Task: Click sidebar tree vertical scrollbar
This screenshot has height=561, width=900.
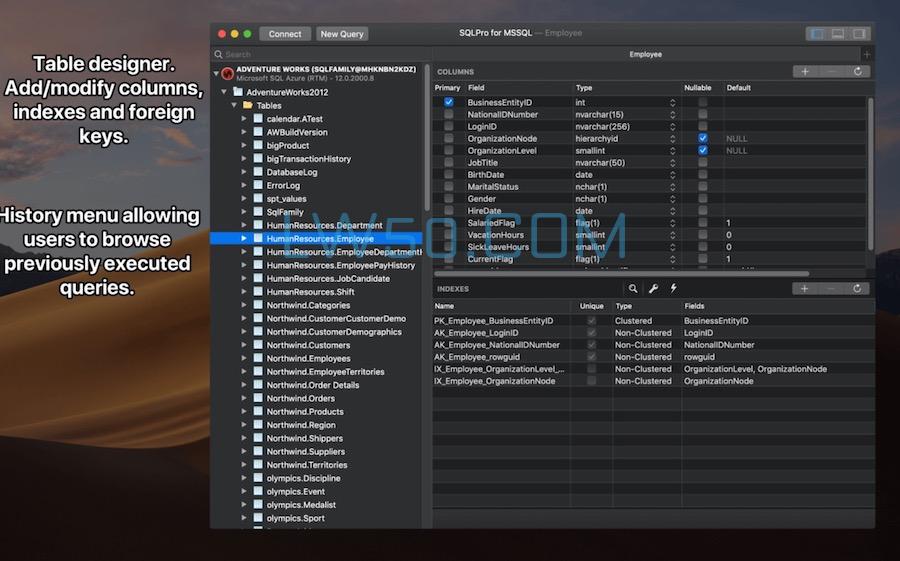Action: (426, 138)
